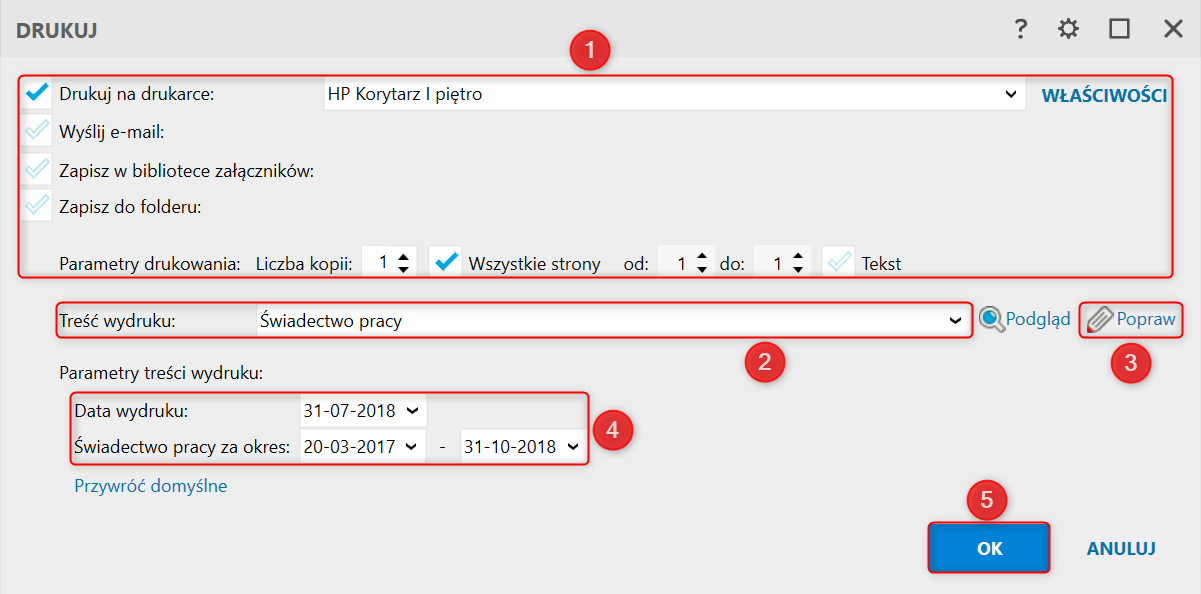Decrease the 'do' page number
The width and height of the screenshot is (1201, 594).
click(797, 270)
